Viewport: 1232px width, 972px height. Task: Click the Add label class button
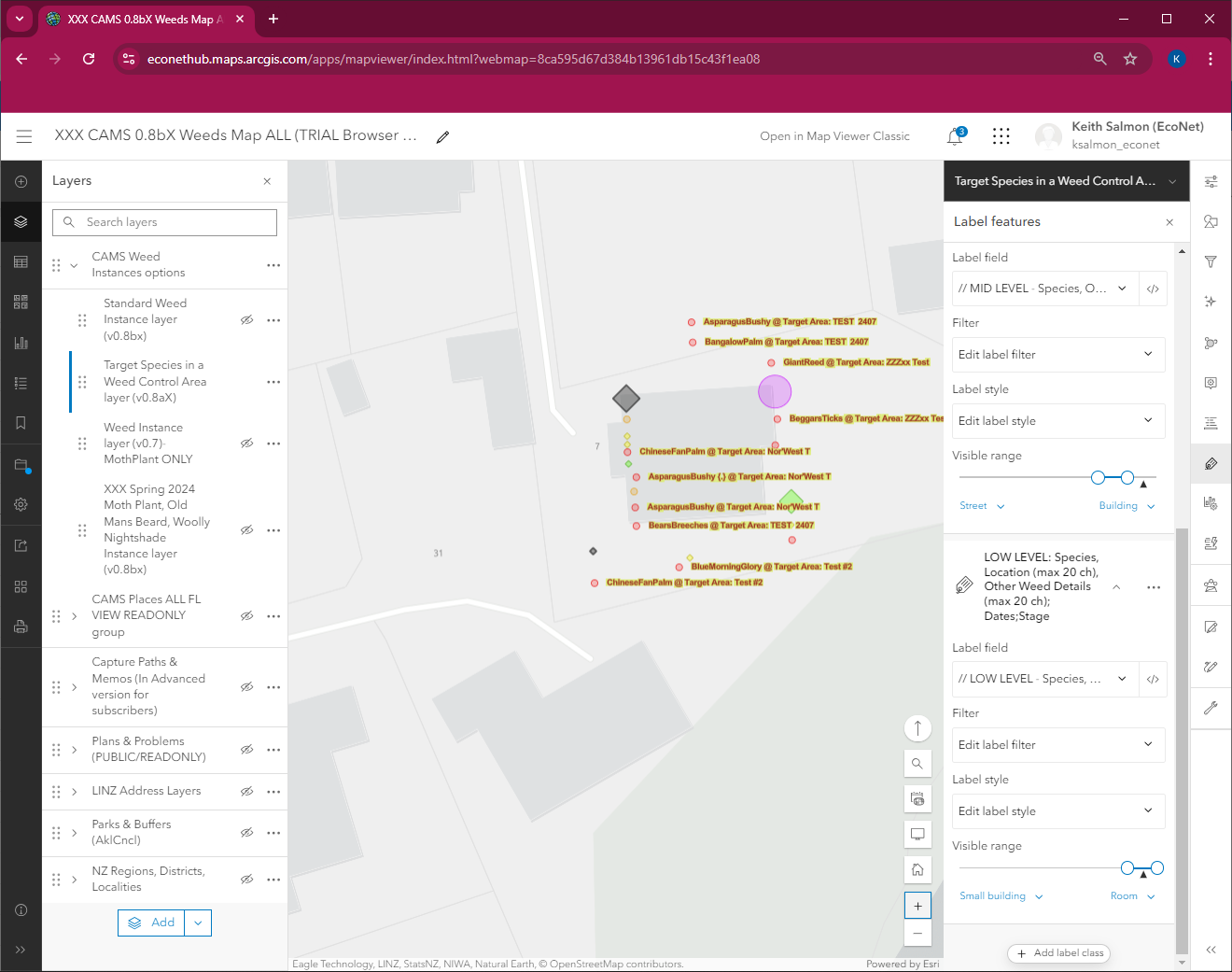tap(1058, 953)
